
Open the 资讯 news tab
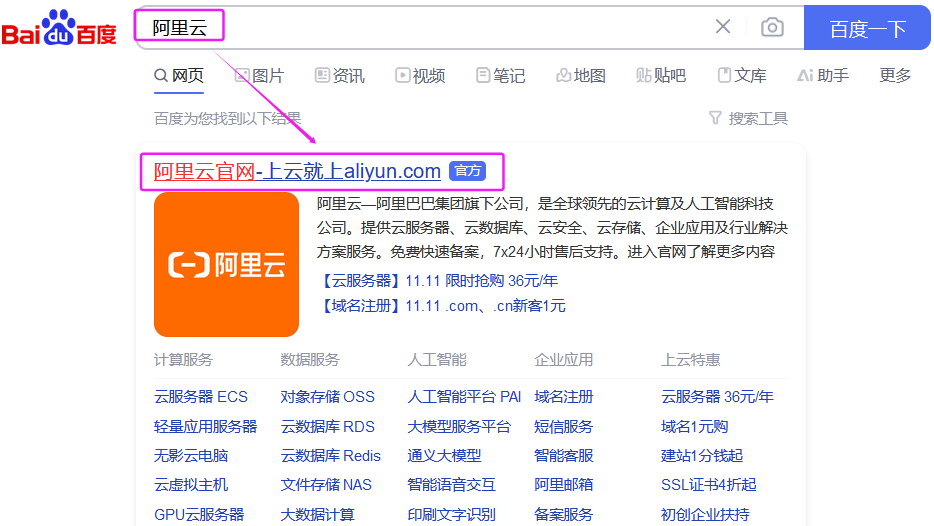339,76
